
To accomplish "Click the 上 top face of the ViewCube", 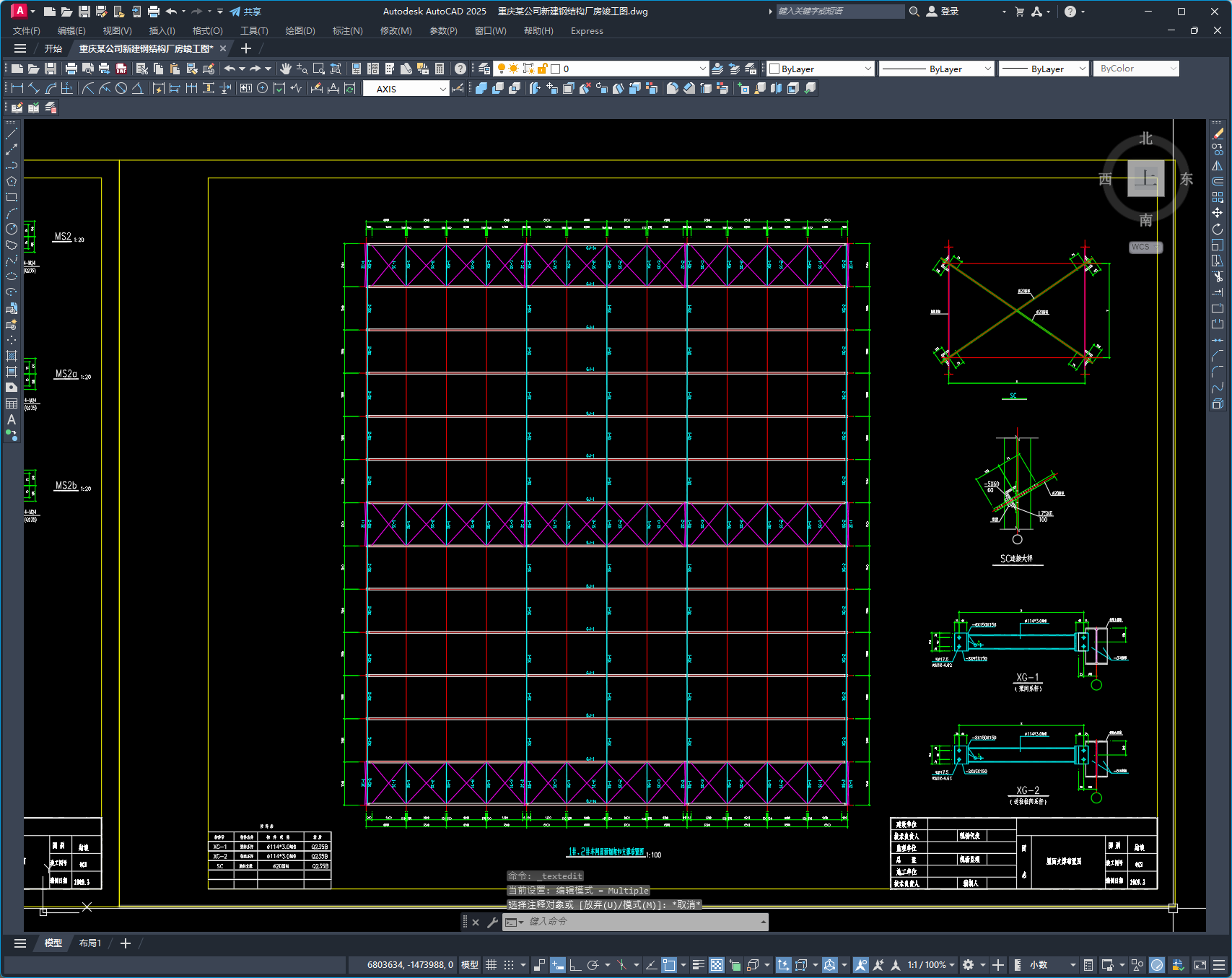I will click(x=1145, y=178).
